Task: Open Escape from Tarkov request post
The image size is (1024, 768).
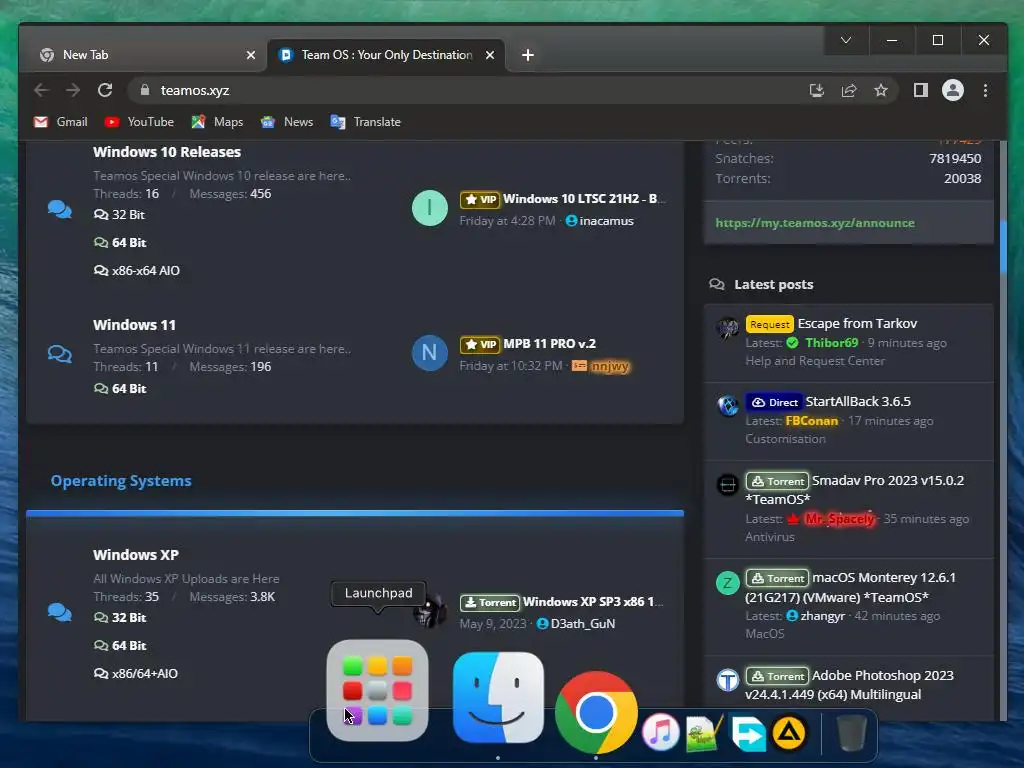Action: tap(857, 323)
